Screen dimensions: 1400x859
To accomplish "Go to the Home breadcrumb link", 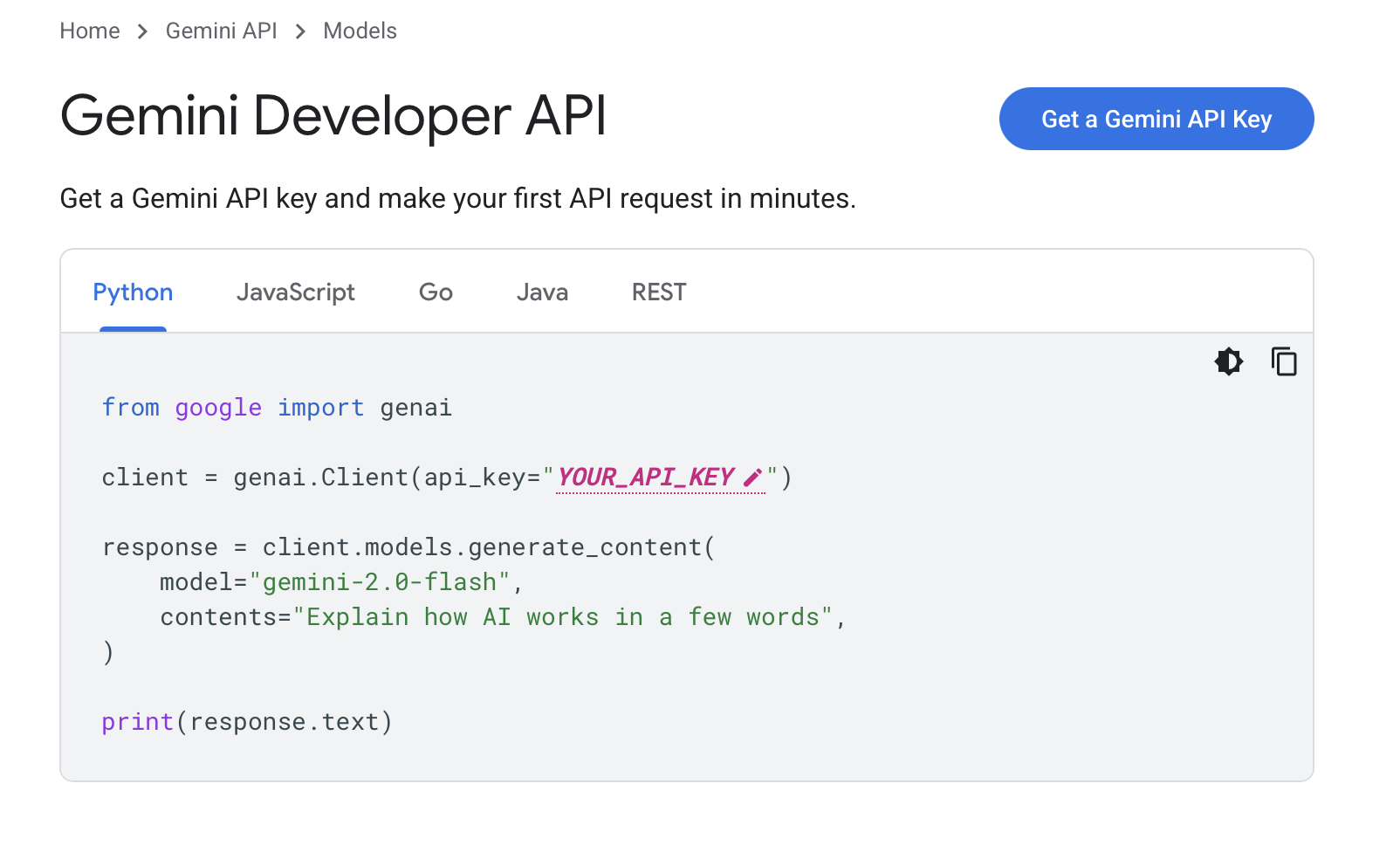I will click(90, 31).
